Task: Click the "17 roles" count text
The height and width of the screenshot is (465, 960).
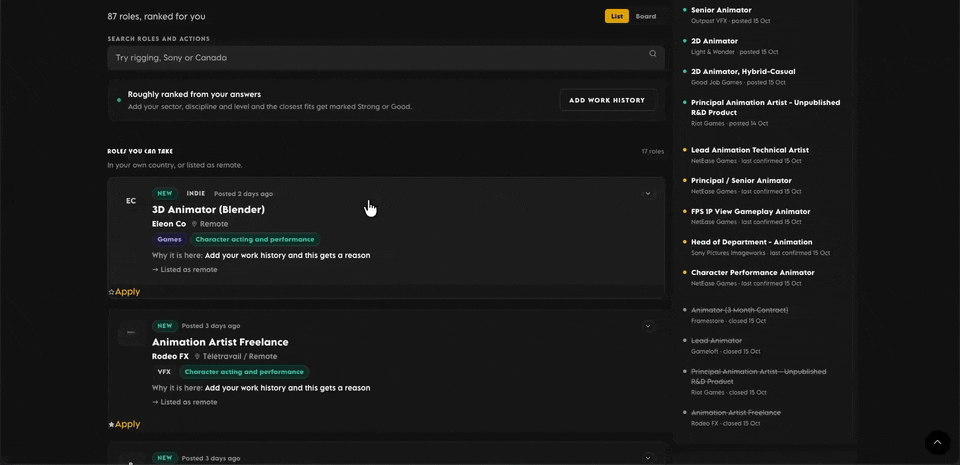Action: point(653,151)
